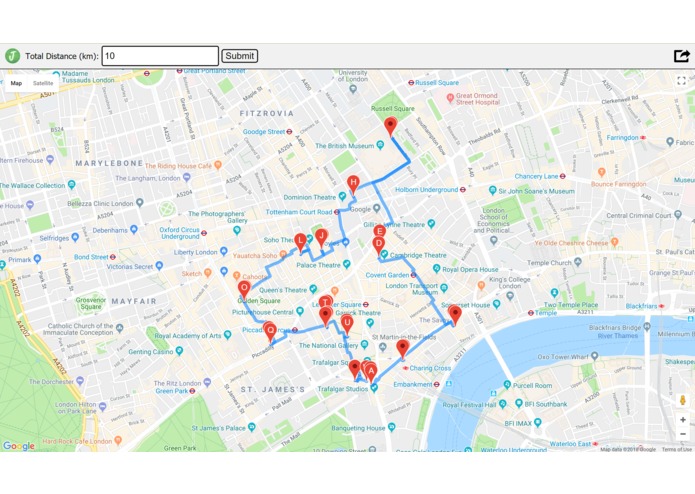The image size is (695, 494).
Task: Click The Wallace Collection icon
Action: pyautogui.click(x=72, y=185)
